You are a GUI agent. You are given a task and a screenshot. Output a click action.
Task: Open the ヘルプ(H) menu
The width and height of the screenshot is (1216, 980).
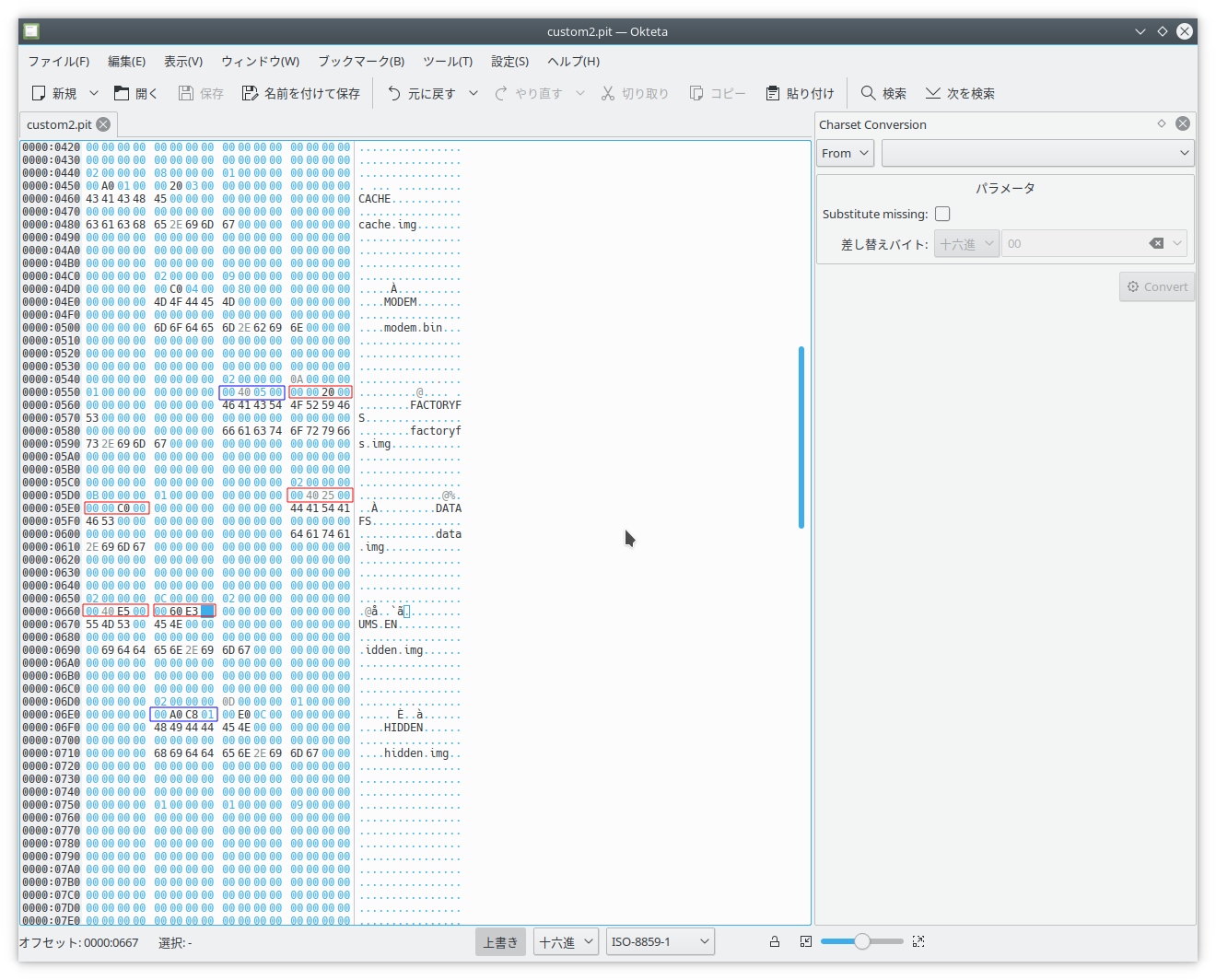[x=573, y=61]
